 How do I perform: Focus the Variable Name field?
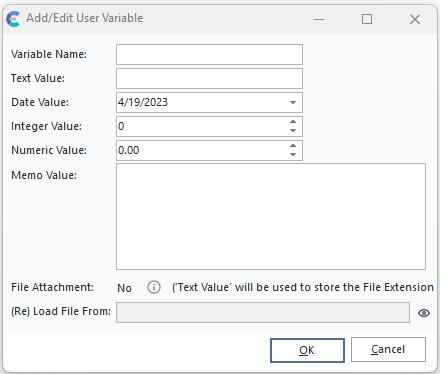(209, 54)
